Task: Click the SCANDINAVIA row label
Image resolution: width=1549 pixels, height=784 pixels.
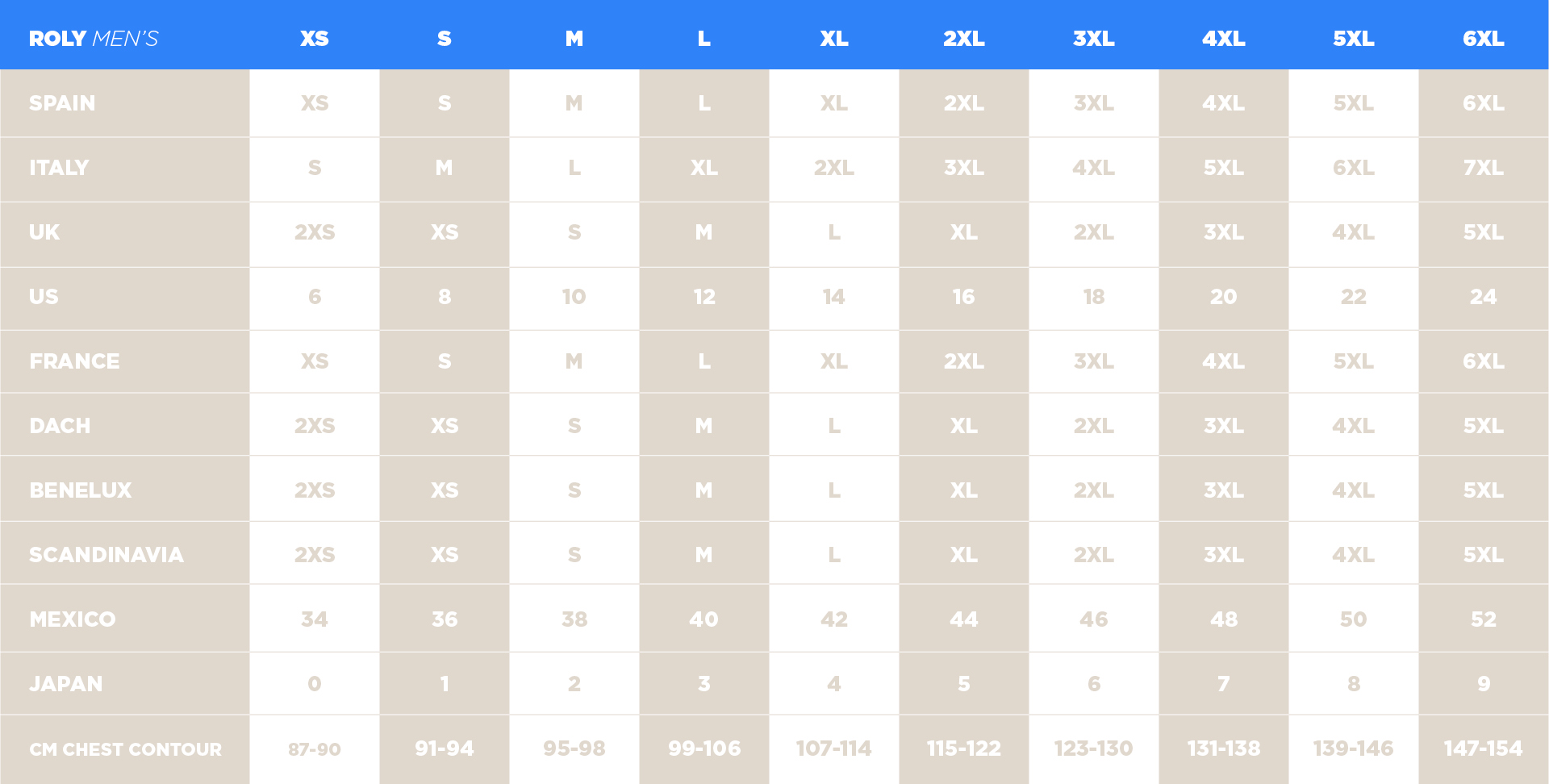Action: [106, 555]
